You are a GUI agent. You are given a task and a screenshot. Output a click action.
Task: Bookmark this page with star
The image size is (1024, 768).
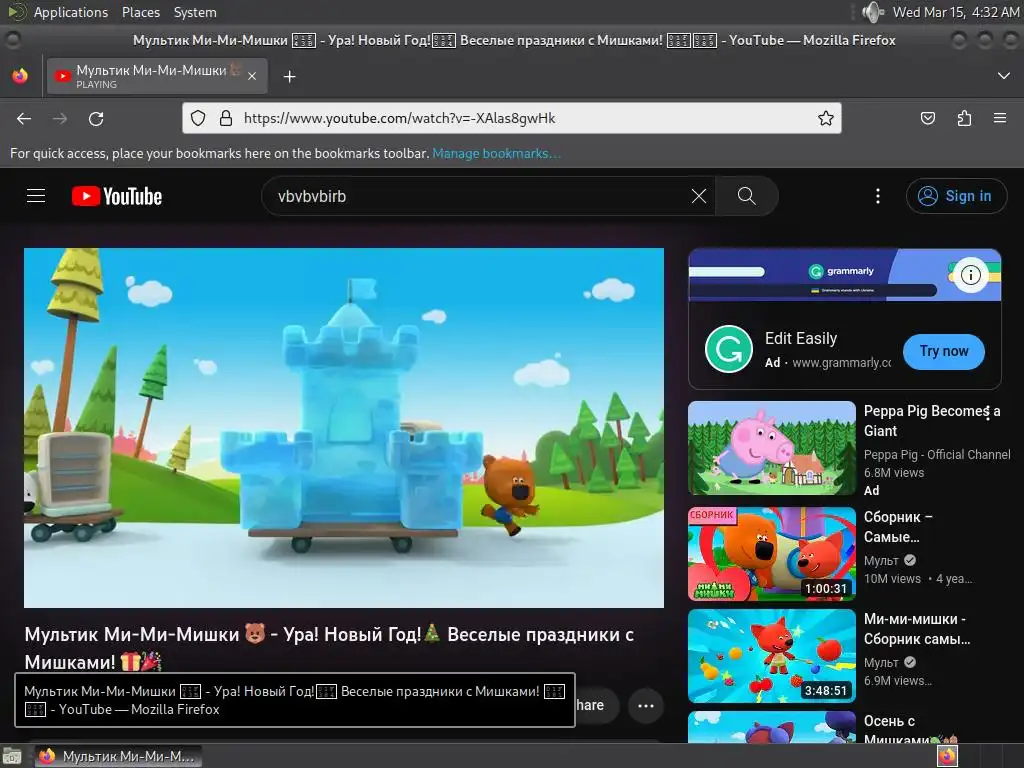(x=825, y=118)
